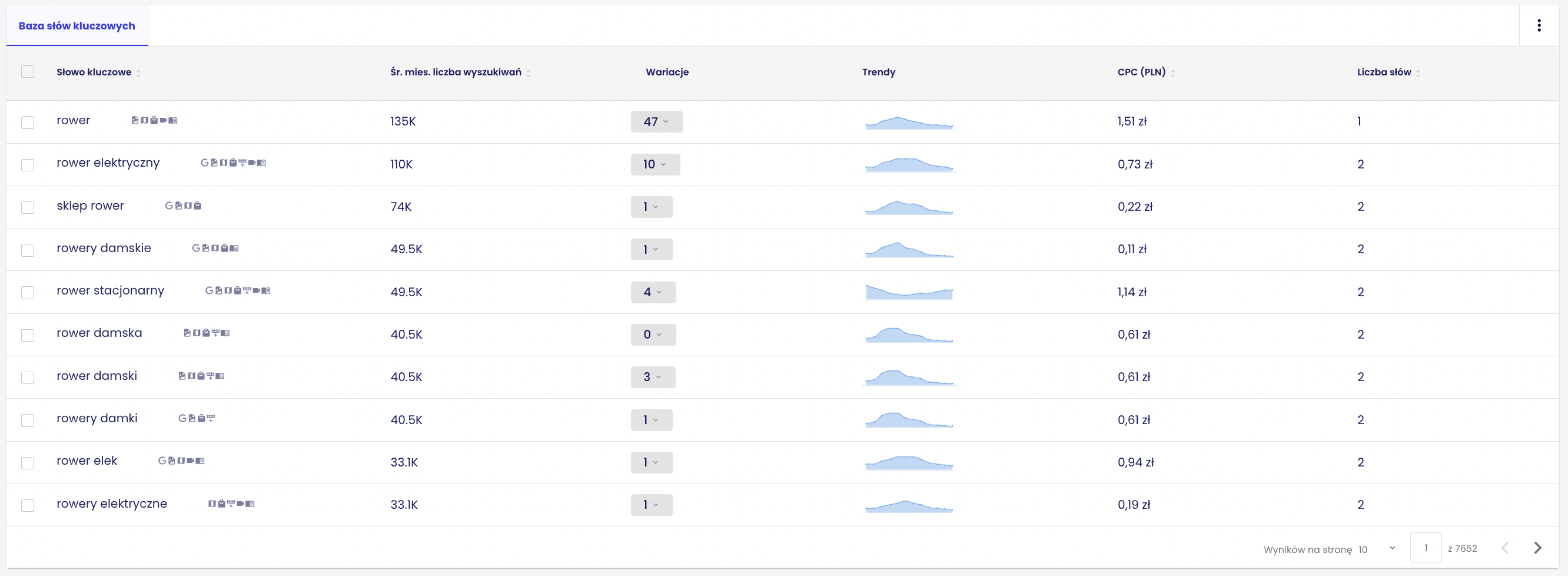
Task: Toggle the select-all checkbox in the header
Action: pyautogui.click(x=28, y=72)
